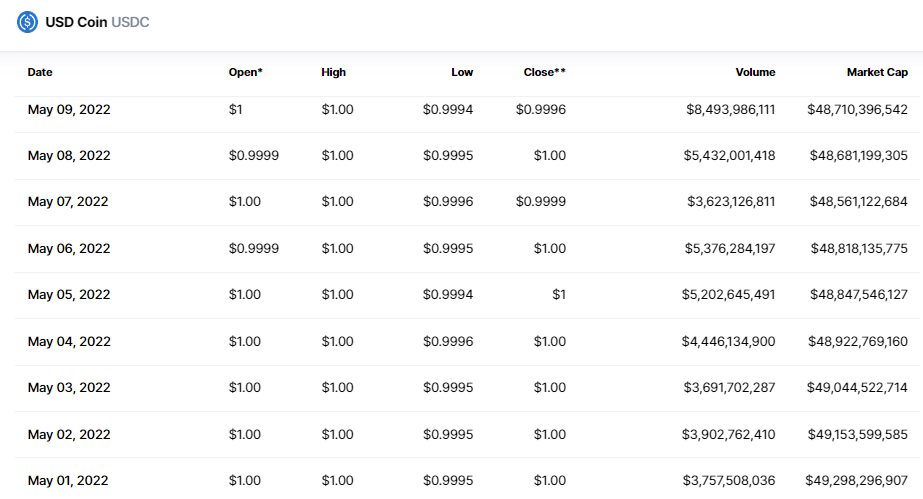Image resolution: width=923 pixels, height=499 pixels.
Task: Click the USD Coin logo icon
Action: click(28, 22)
